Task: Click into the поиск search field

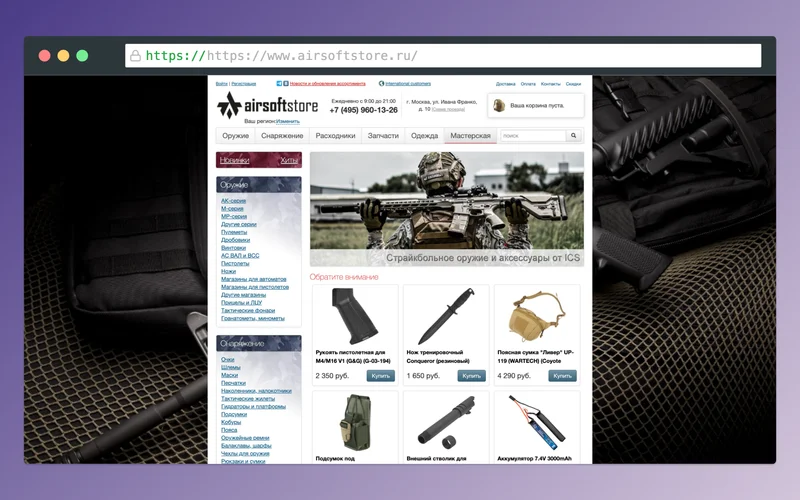Action: (x=533, y=136)
